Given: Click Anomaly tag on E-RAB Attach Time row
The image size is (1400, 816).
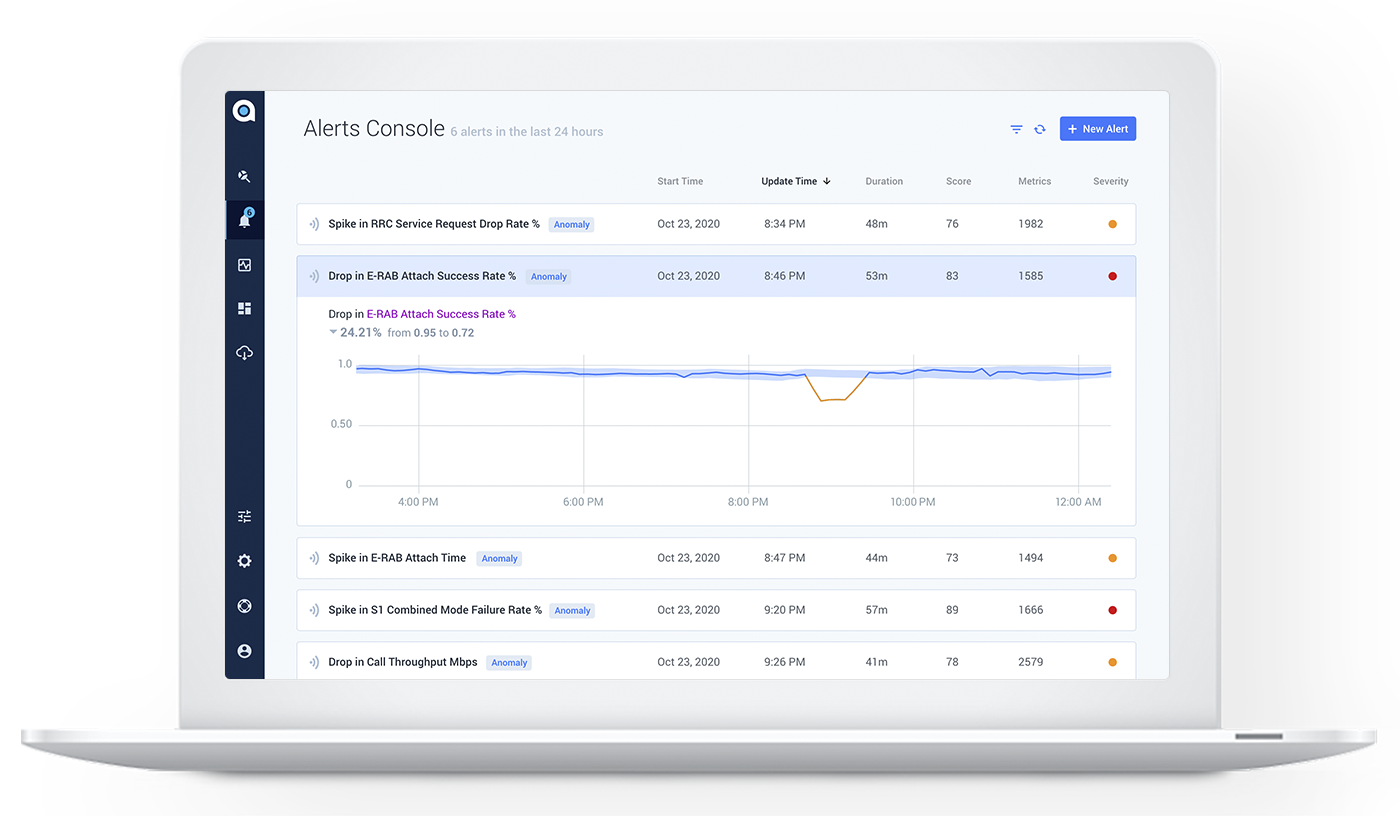Looking at the screenshot, I should click(499, 559).
